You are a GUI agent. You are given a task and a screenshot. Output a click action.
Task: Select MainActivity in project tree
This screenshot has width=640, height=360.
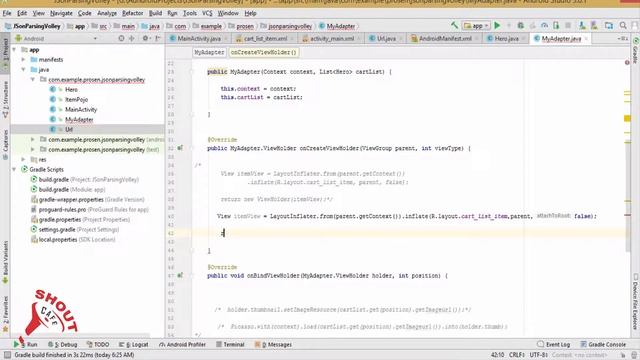point(81,109)
